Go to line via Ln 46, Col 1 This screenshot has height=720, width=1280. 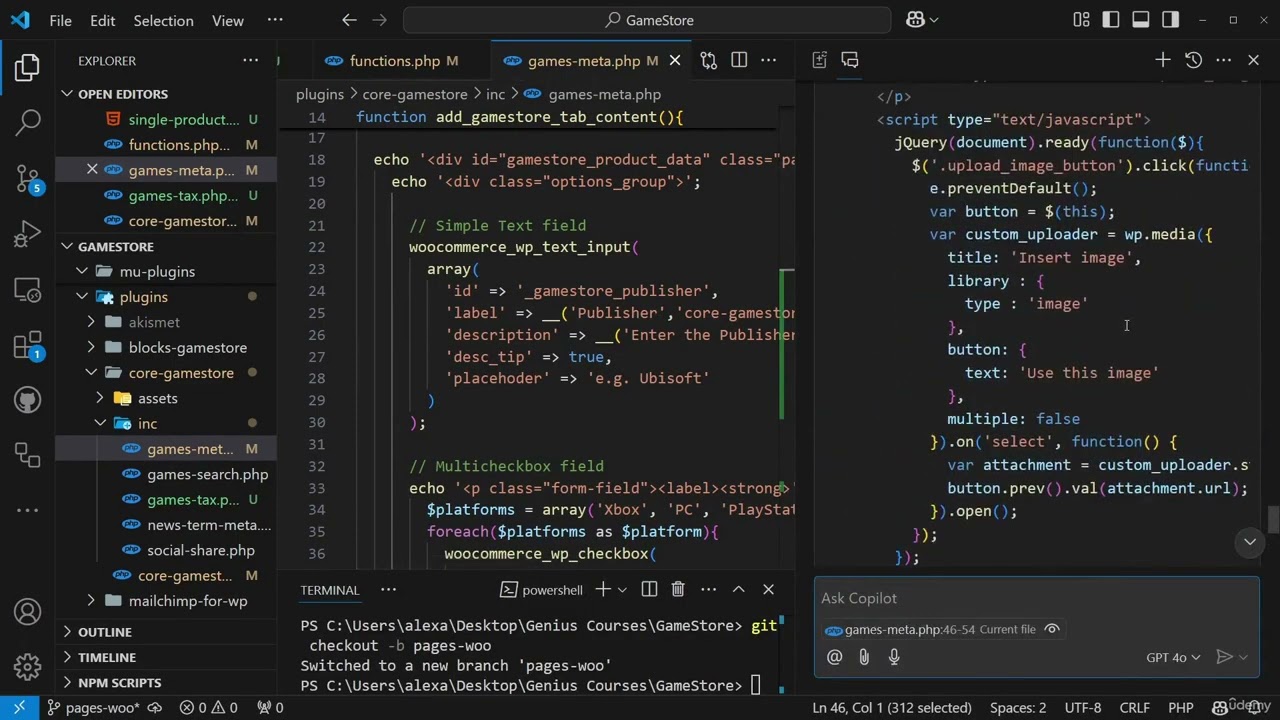click(x=892, y=708)
